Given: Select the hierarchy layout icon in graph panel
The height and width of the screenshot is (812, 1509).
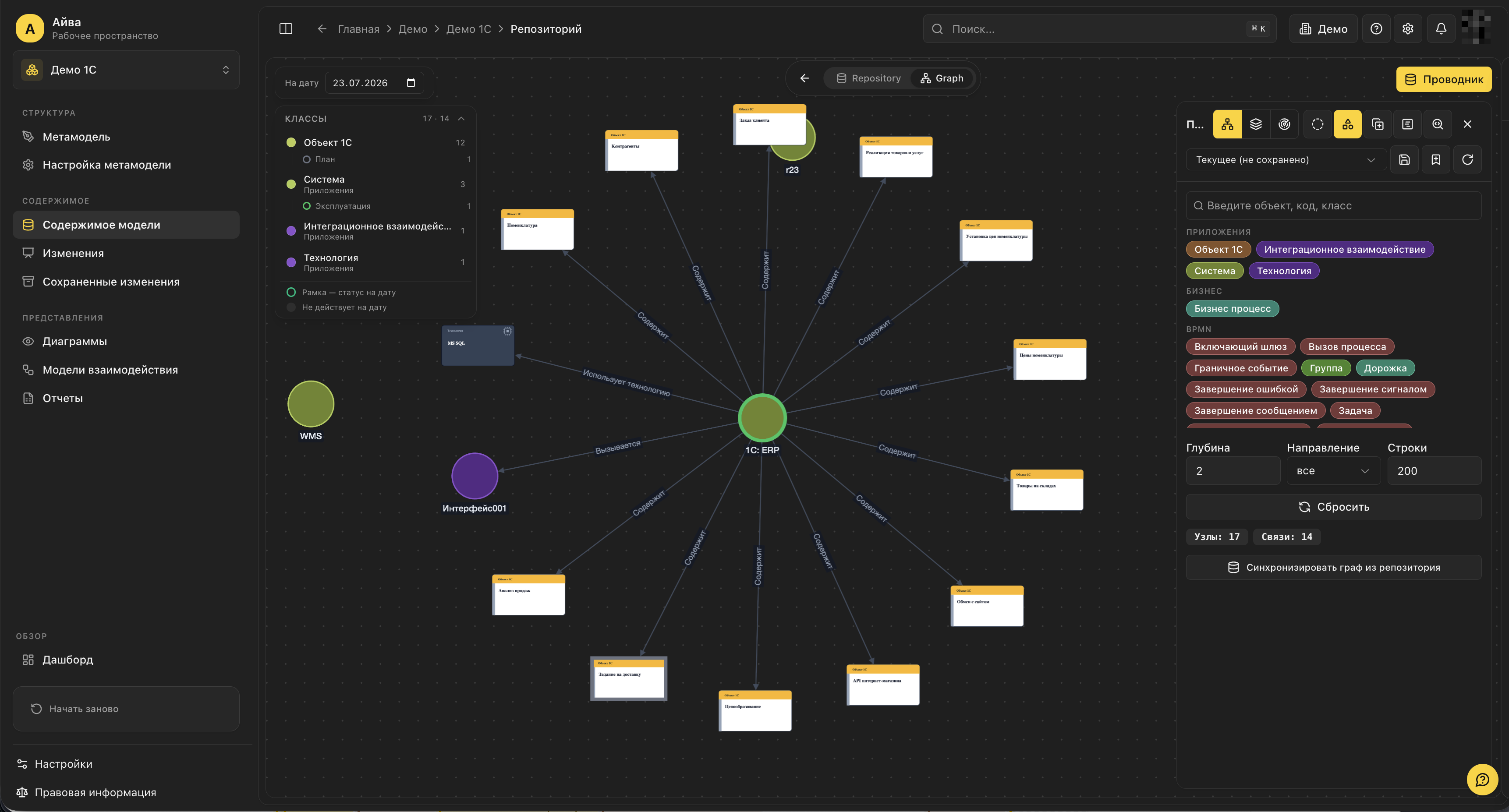Looking at the screenshot, I should click(x=1227, y=124).
